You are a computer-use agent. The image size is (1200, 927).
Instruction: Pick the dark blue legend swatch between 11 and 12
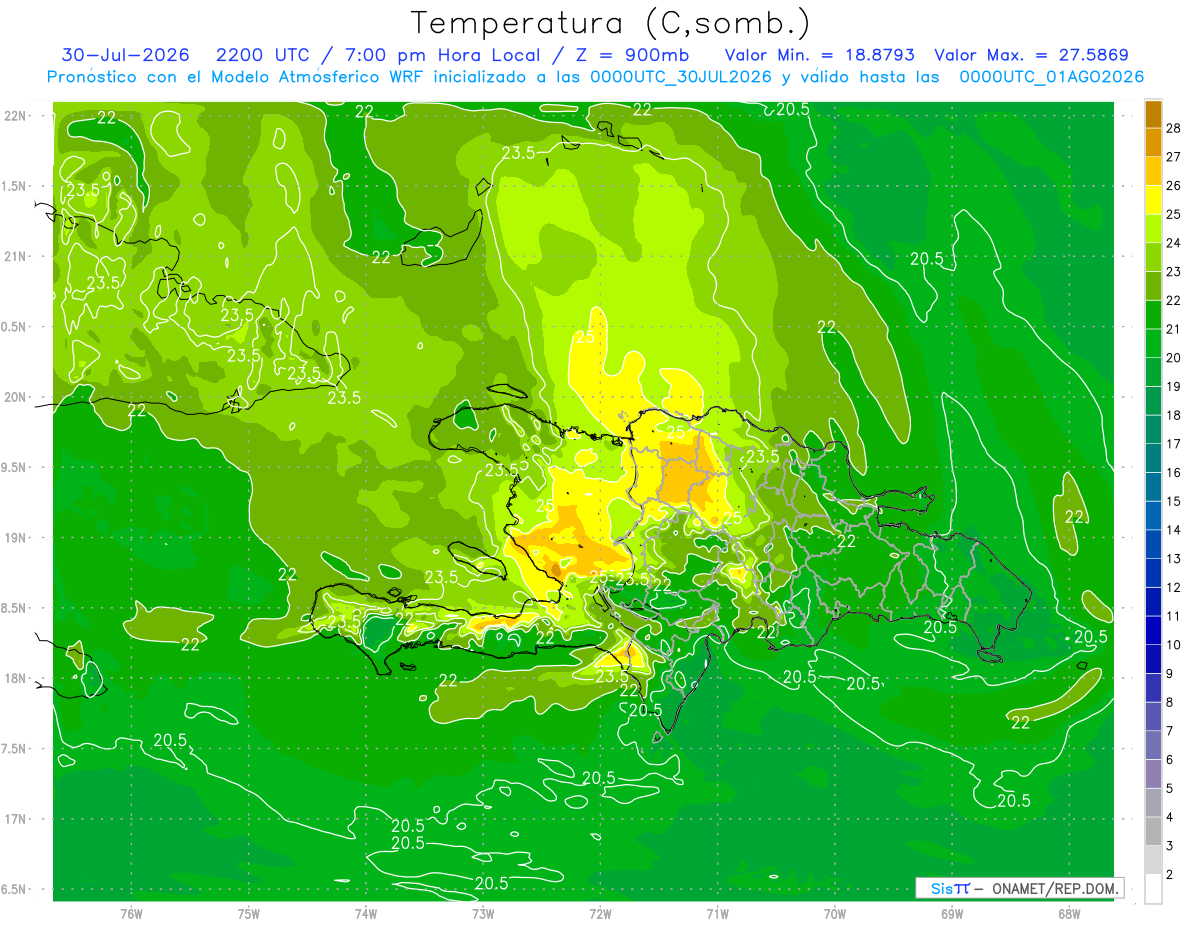[x=1153, y=602]
